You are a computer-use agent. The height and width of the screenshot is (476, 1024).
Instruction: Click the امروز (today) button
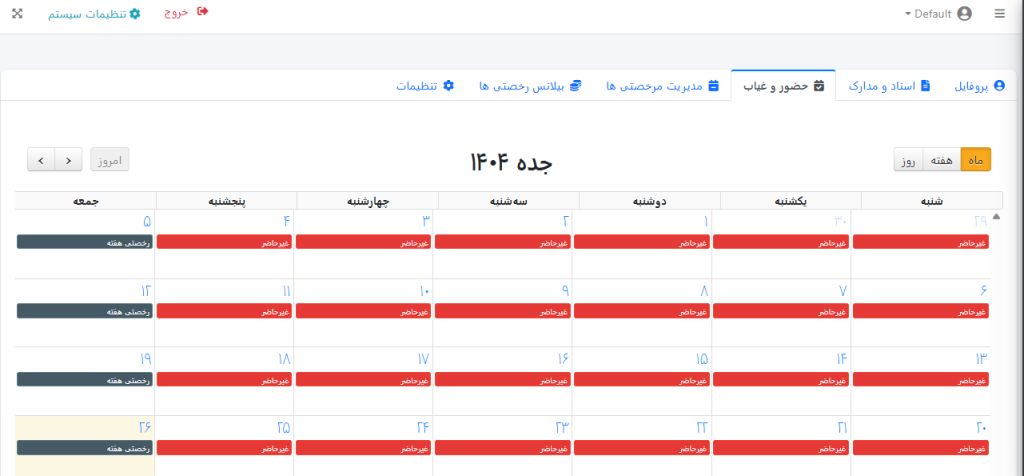[110, 160]
